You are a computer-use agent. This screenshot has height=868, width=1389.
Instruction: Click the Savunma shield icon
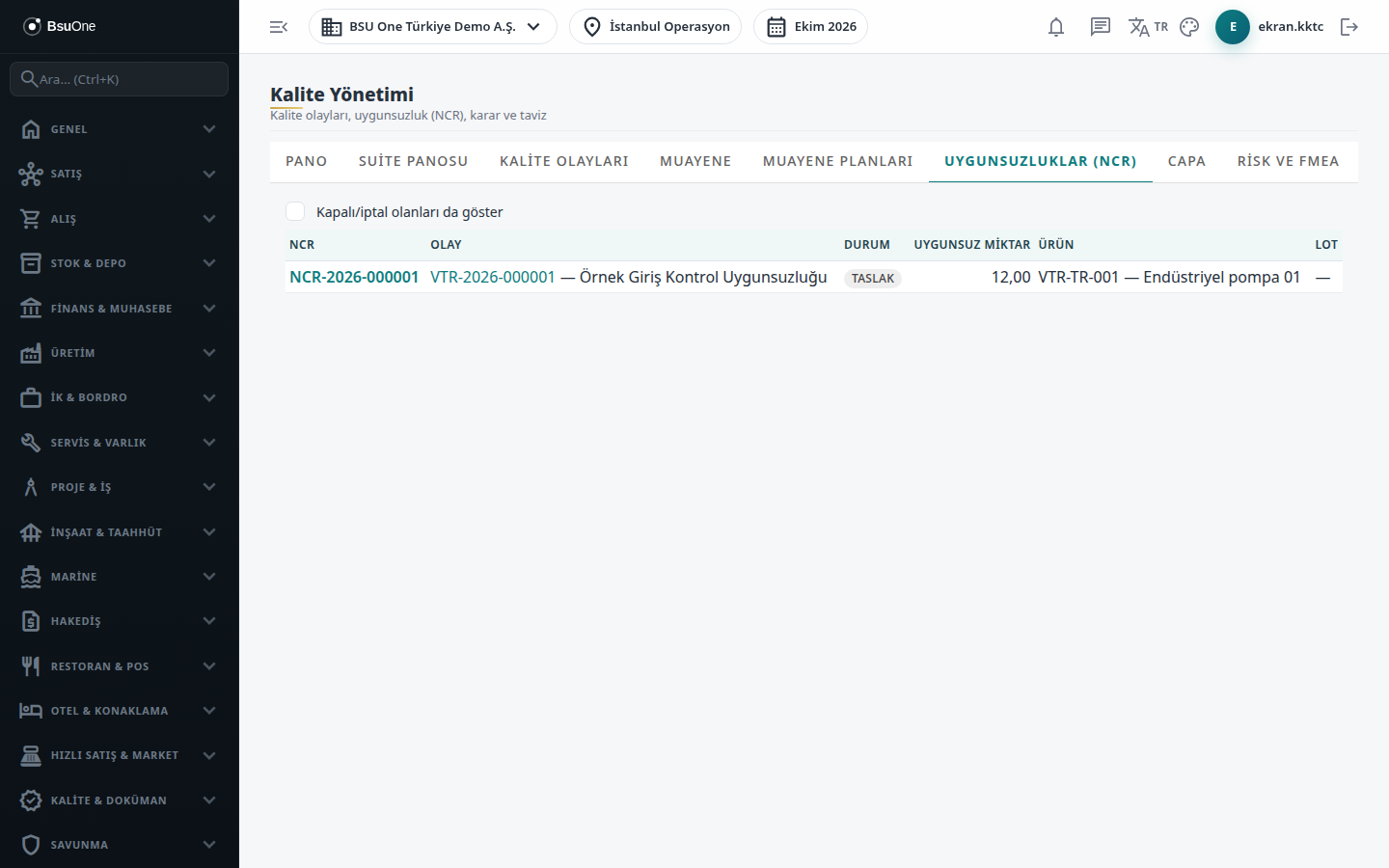click(x=31, y=845)
